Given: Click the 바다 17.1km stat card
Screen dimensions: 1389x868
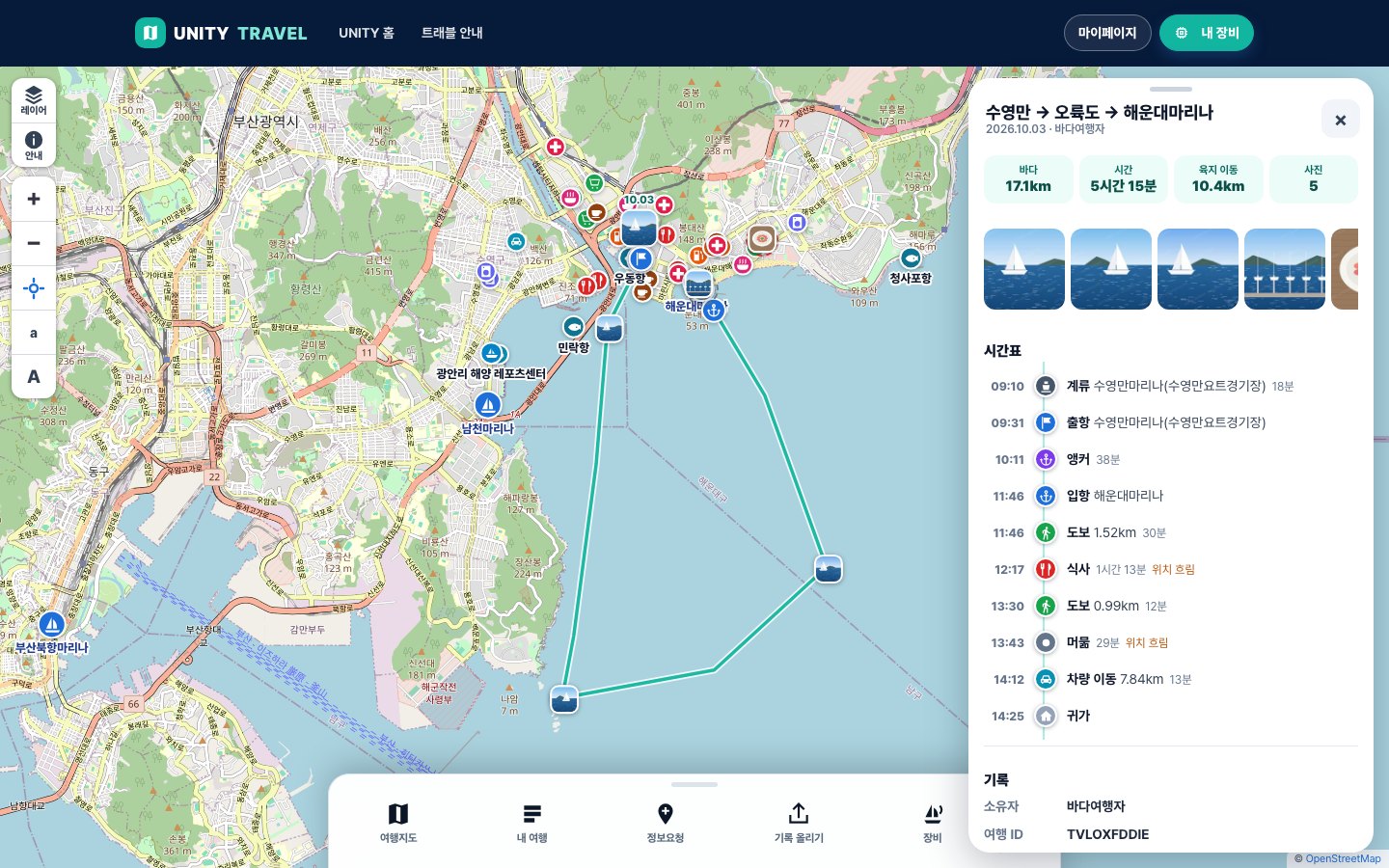Looking at the screenshot, I should tap(1028, 179).
